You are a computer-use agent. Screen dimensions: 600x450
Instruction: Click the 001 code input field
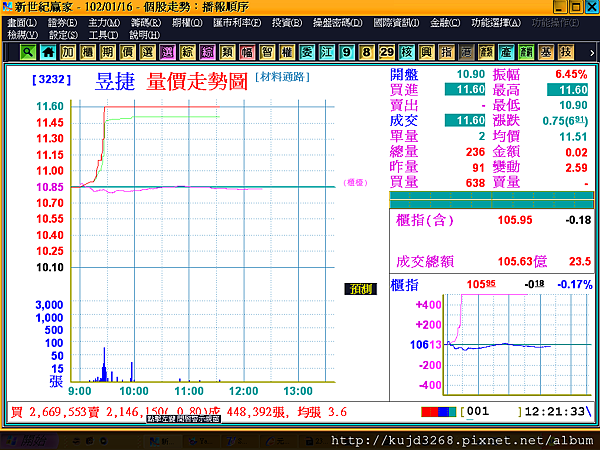coord(491,412)
